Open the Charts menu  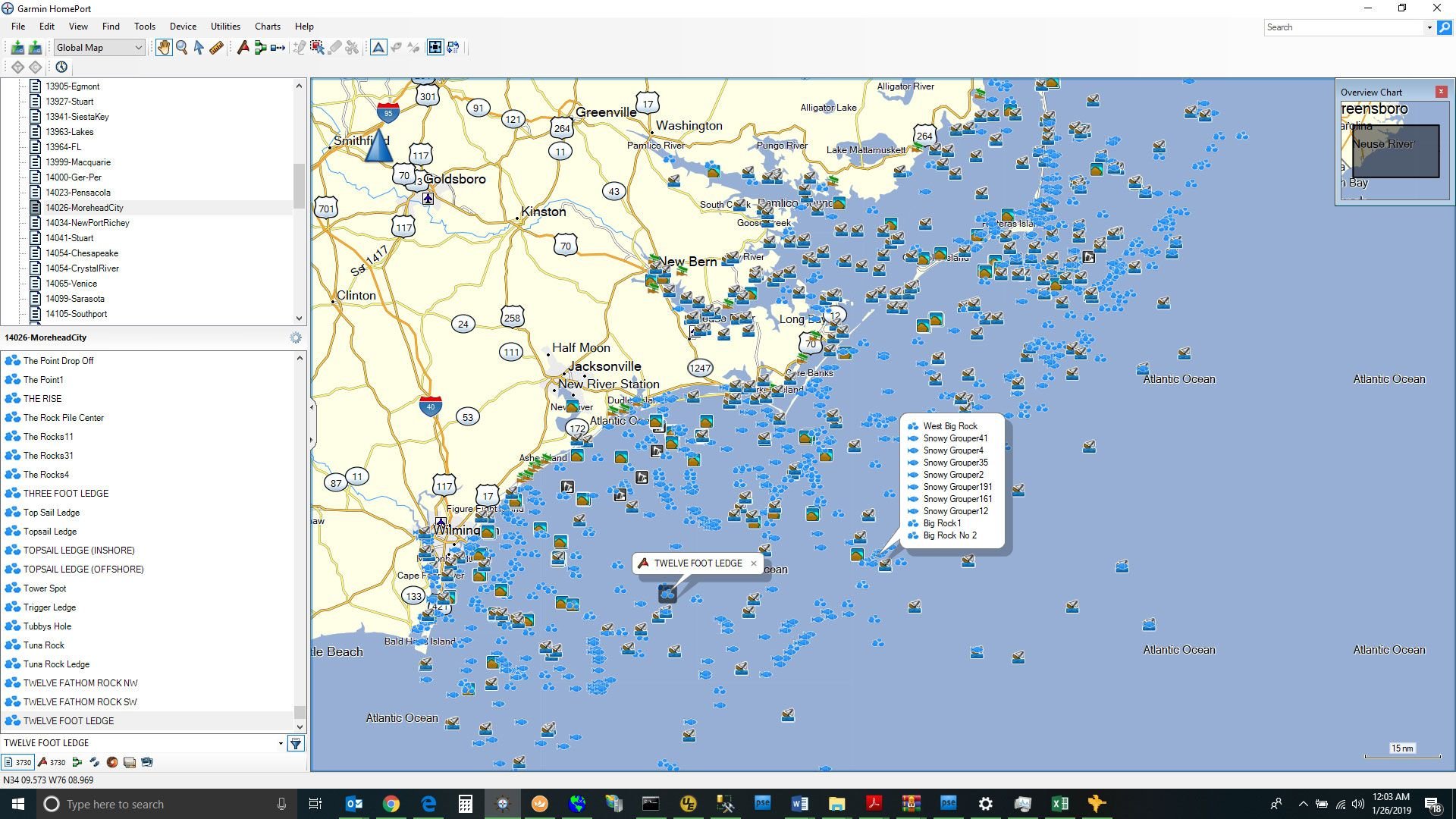[x=268, y=27]
